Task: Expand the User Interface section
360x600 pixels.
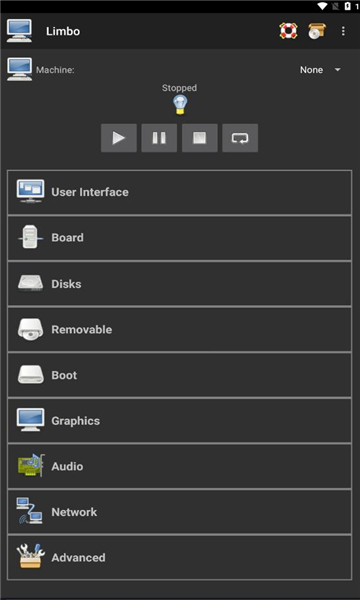Action: (179, 192)
